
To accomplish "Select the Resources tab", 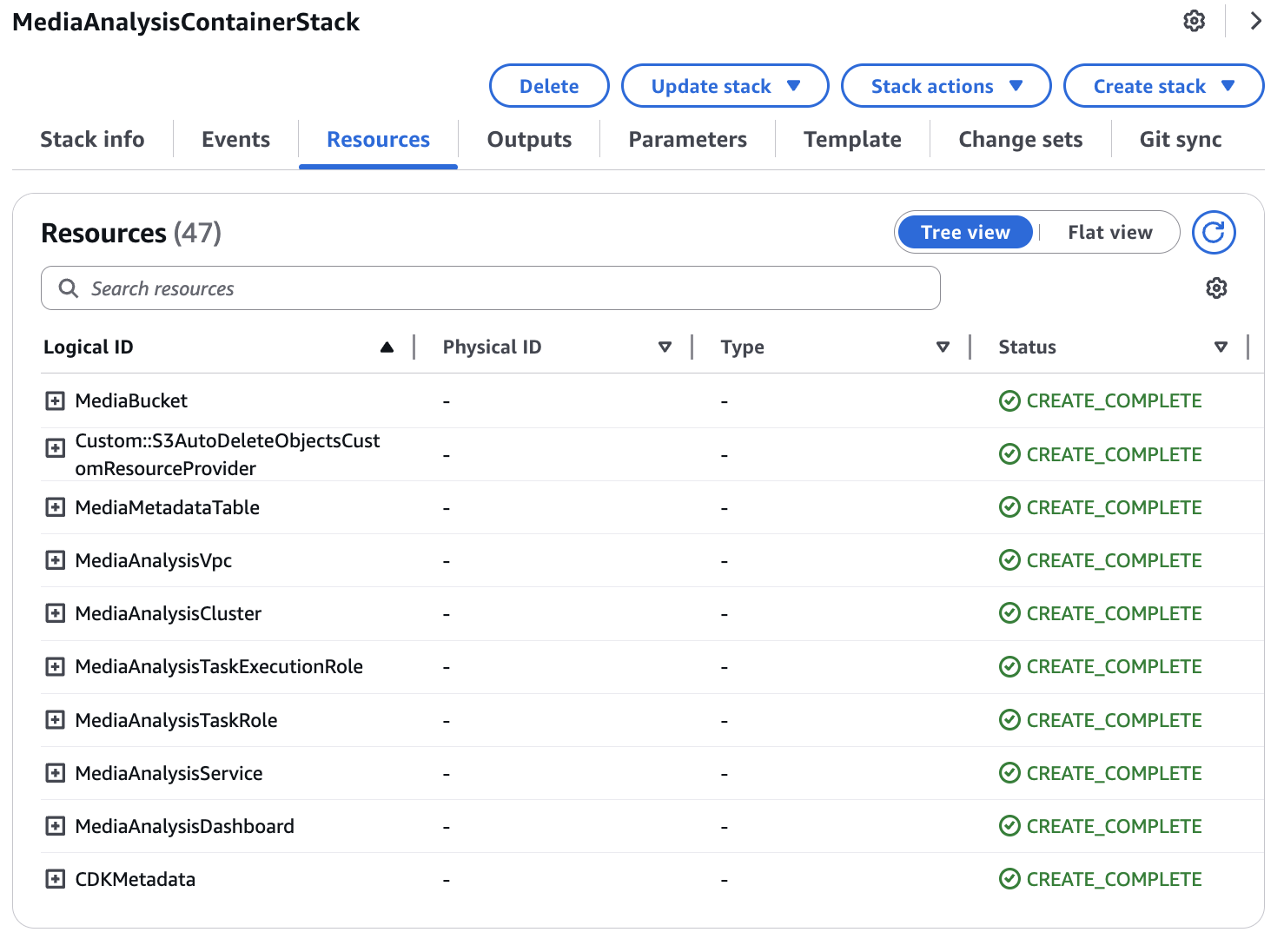I will 378,140.
